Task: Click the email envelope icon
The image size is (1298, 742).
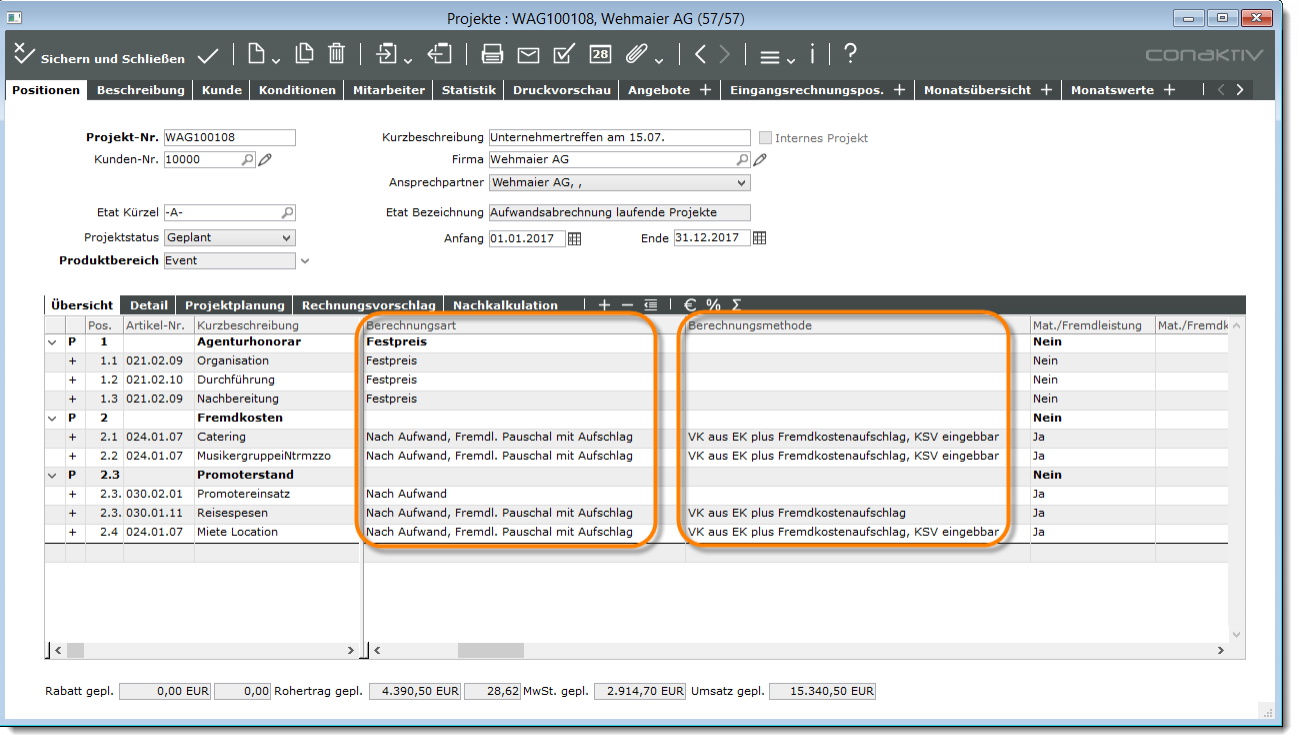Action: pos(528,54)
